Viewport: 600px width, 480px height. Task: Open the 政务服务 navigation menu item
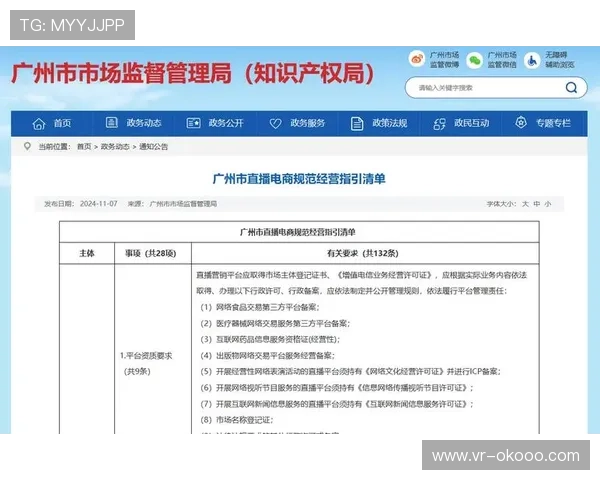coord(308,123)
